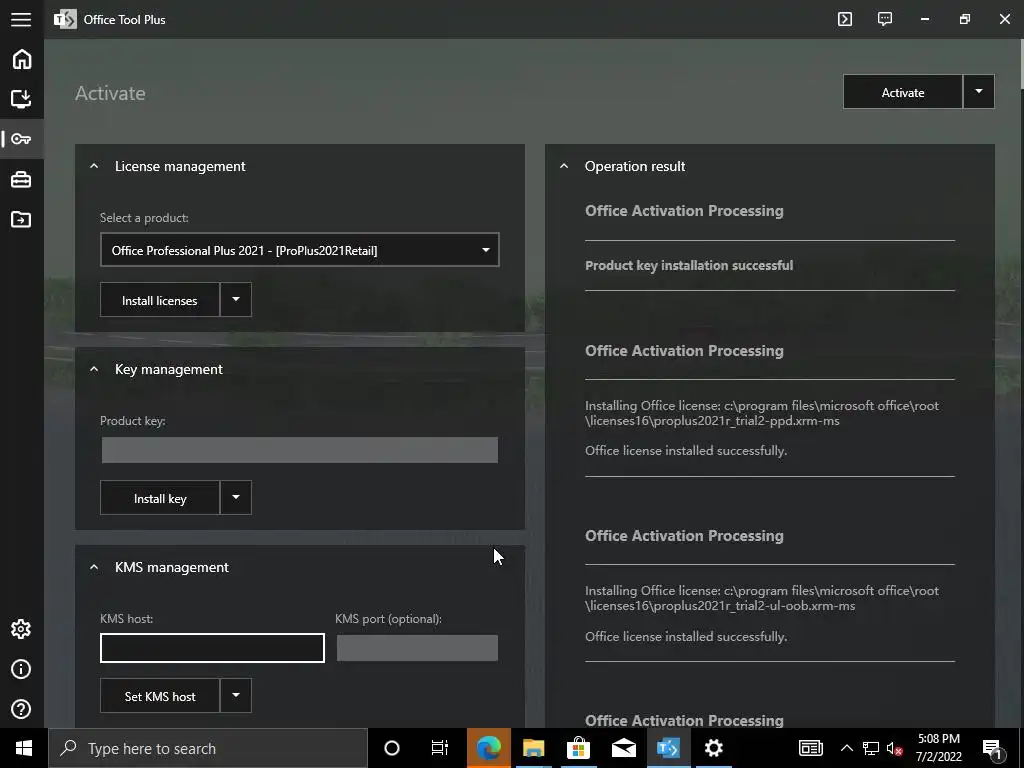1024x768 pixels.
Task: Click the Activate button
Action: pos(903,92)
